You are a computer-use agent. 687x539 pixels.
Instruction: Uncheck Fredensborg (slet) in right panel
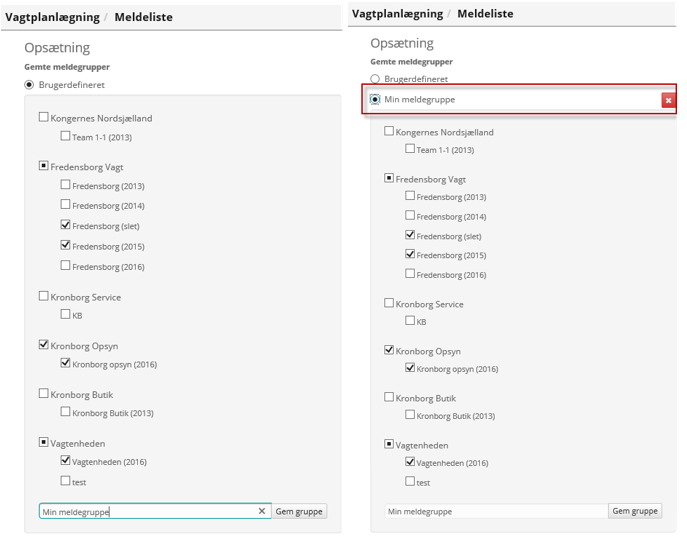pyautogui.click(x=410, y=235)
